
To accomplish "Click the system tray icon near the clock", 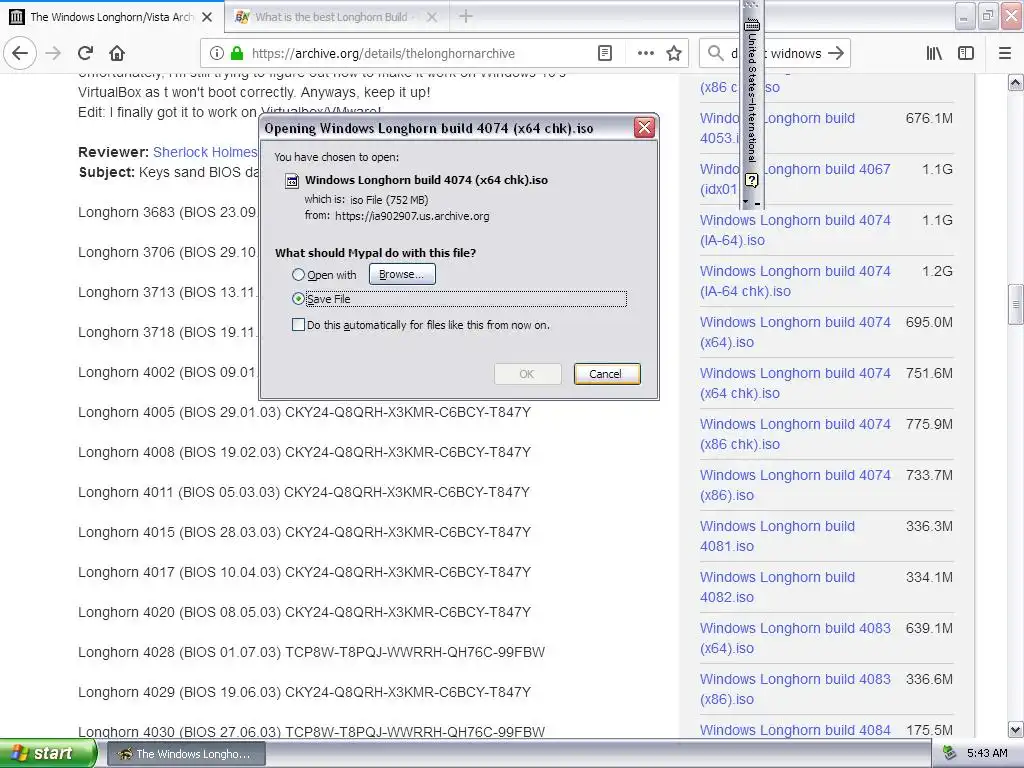I will 950,754.
